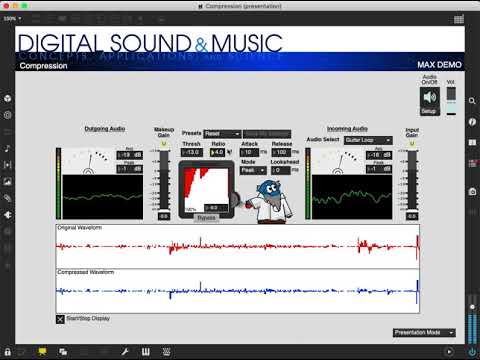Image resolution: width=480 pixels, height=360 pixels.
Task: Click the Bypass button under the compressor graph
Action: 206,218
